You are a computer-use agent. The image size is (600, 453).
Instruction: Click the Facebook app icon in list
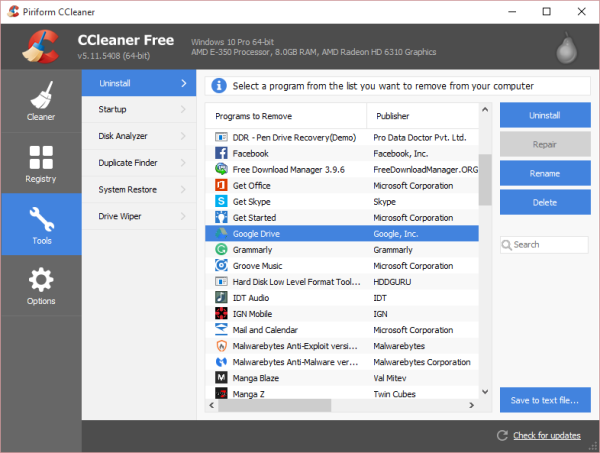221,153
